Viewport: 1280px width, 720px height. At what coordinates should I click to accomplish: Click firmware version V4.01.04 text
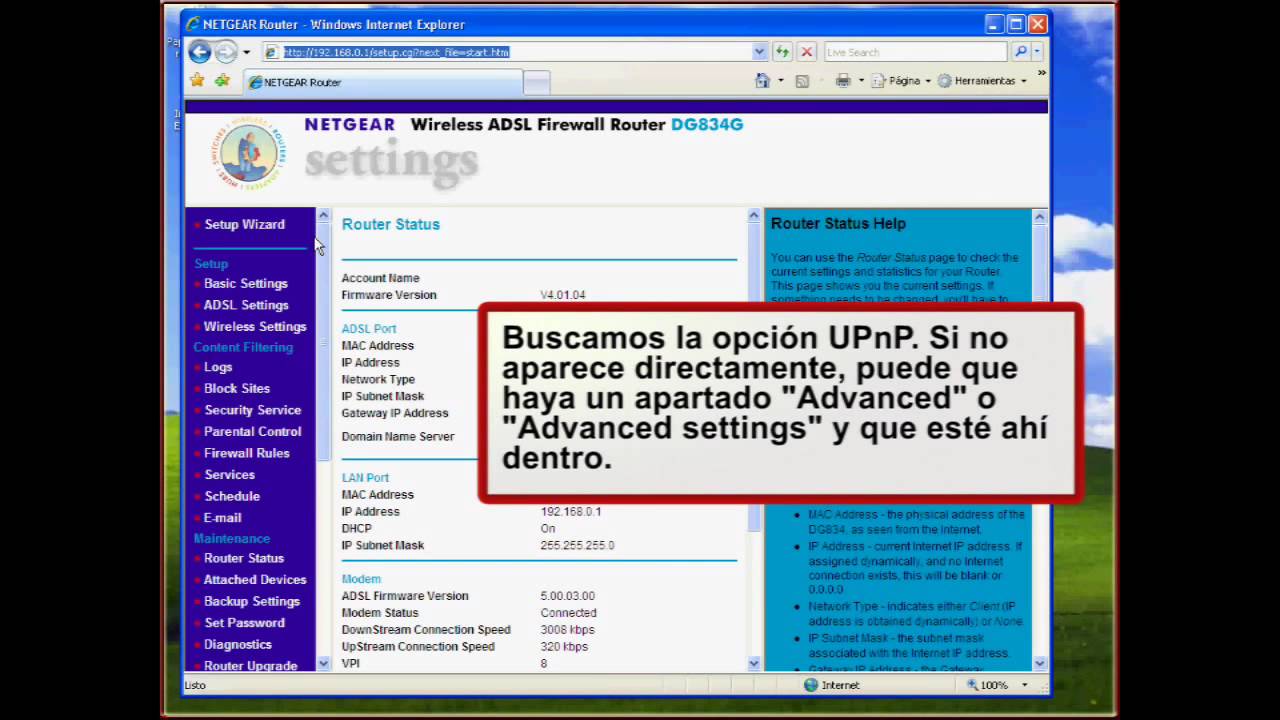(x=563, y=295)
